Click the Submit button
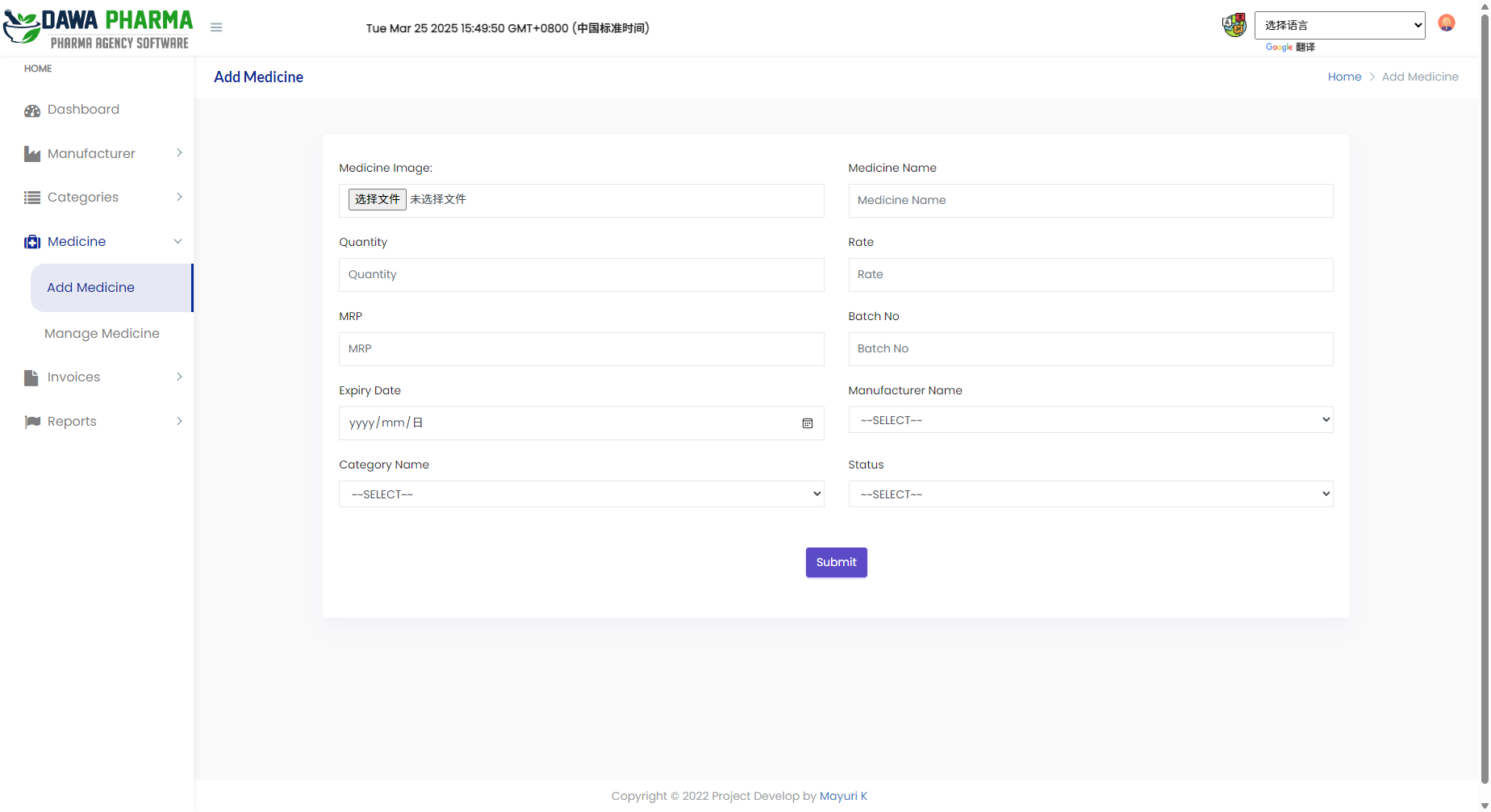 836,562
